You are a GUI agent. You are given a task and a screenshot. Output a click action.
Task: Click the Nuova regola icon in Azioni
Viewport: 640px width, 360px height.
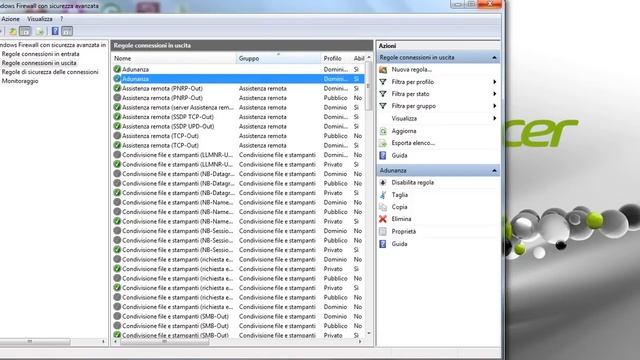(383, 70)
